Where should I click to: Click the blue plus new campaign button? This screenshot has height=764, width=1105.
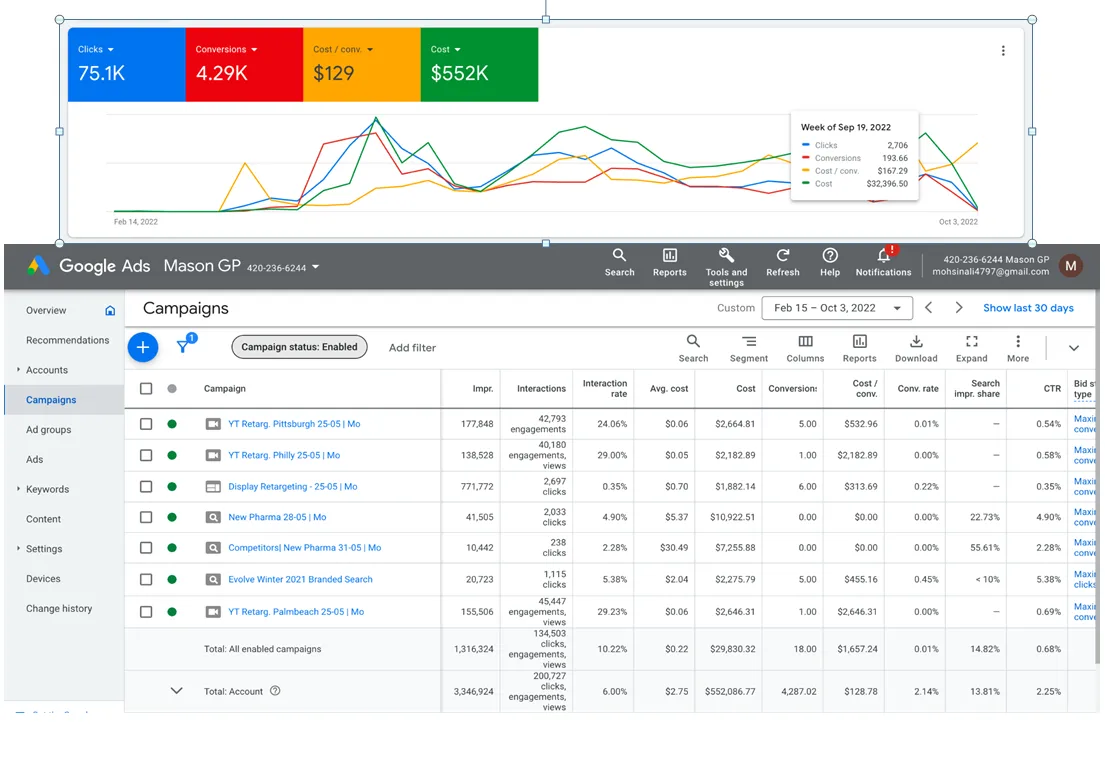(143, 347)
